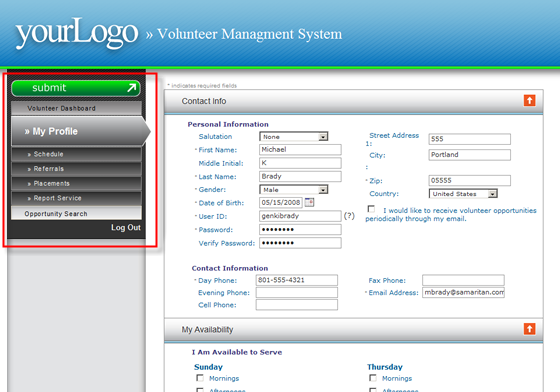Click the Date of Birth field
Screen dimensions: 560x392
pos(281,202)
